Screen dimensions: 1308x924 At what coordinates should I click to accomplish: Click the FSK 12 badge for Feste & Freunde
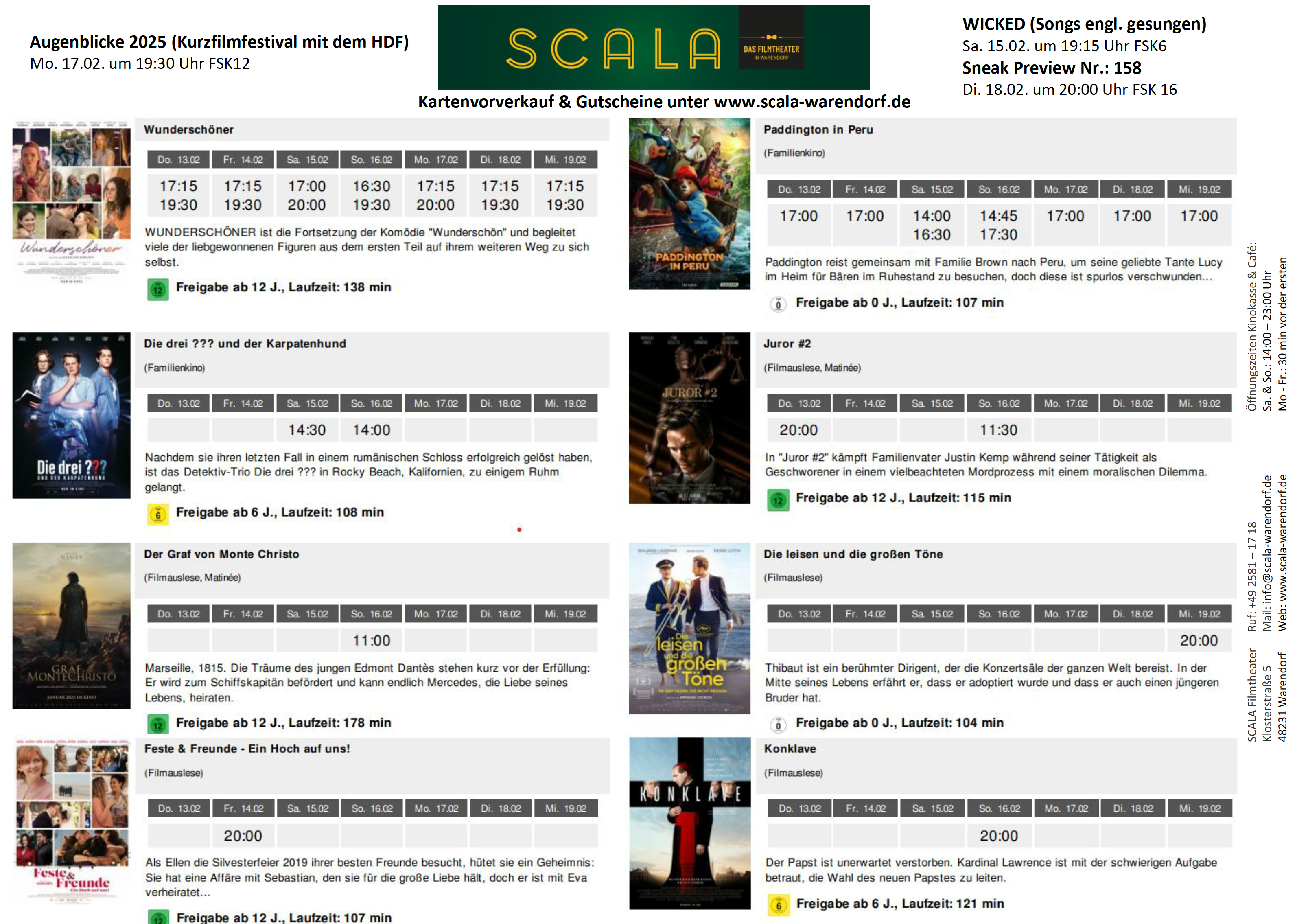coord(158,917)
